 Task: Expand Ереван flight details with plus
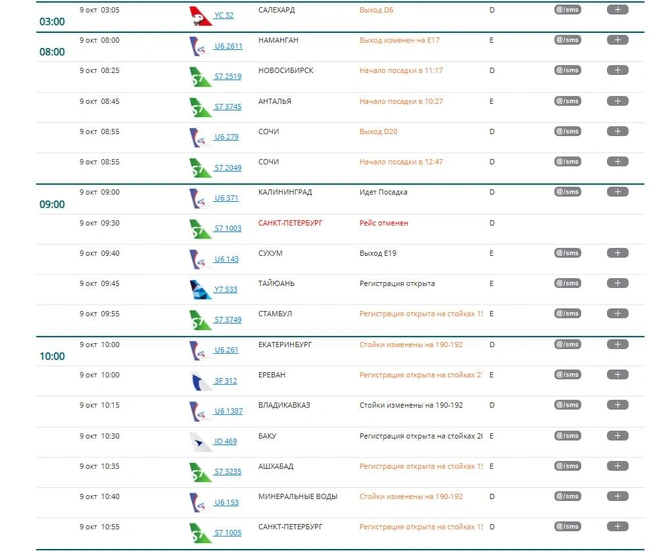click(x=618, y=374)
